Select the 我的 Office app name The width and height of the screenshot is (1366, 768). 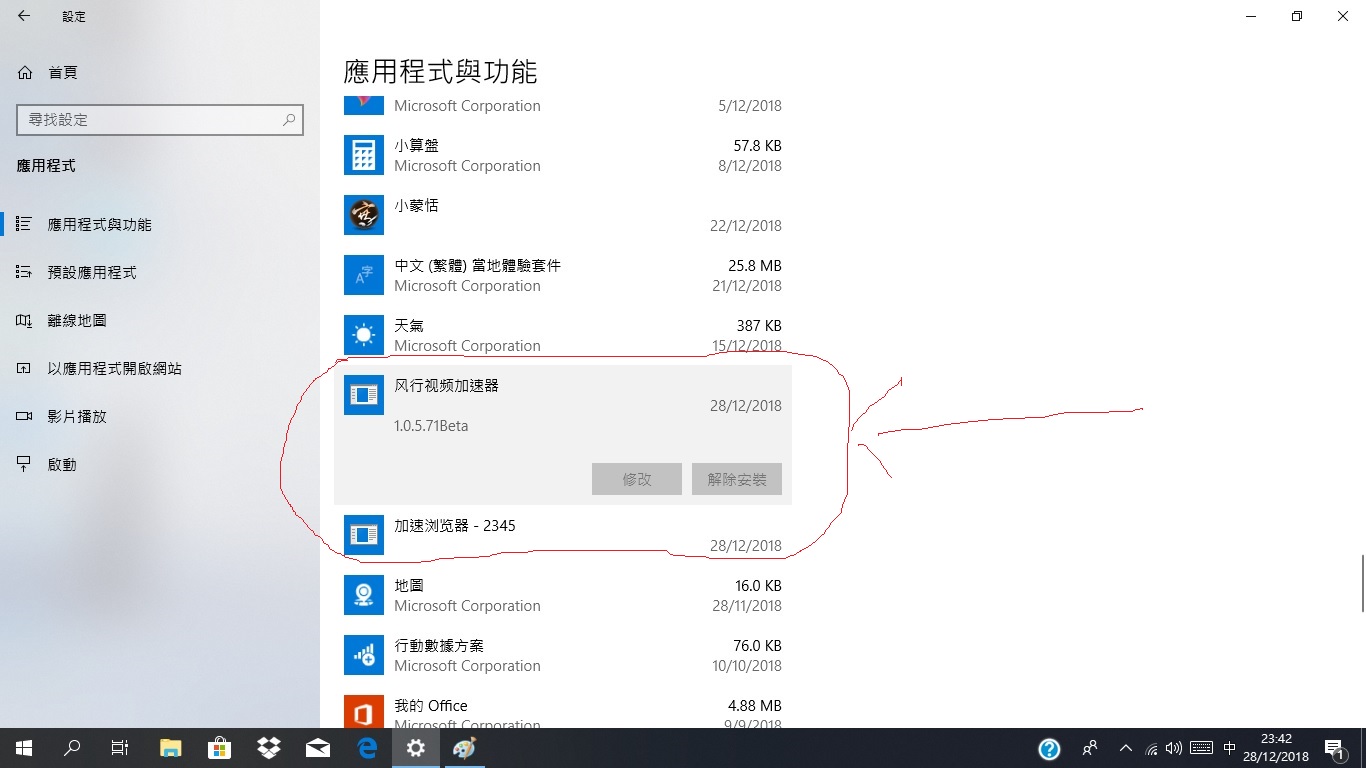pos(431,705)
